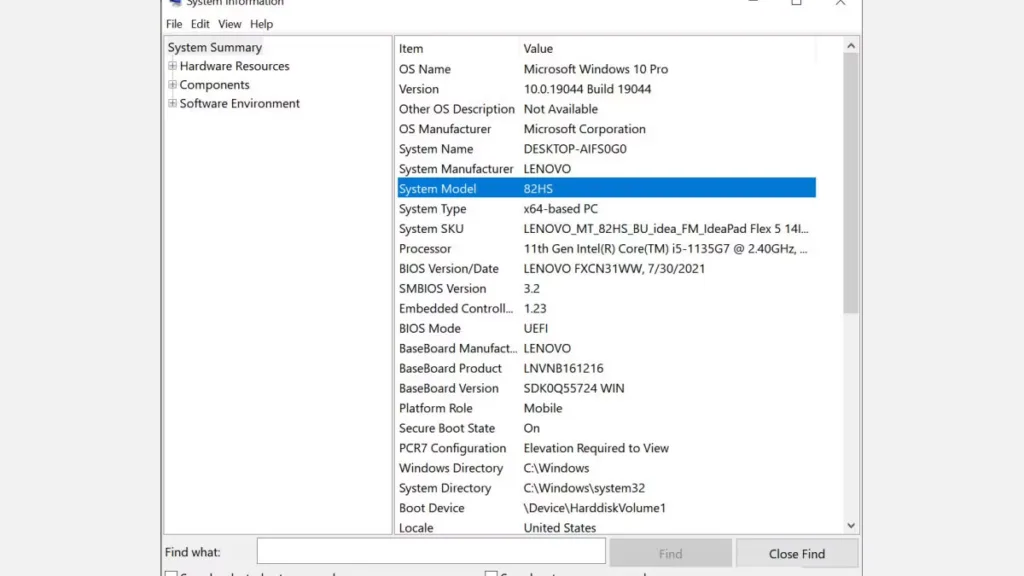Click the value DESKTOP-AIFS0G0
Image resolution: width=1024 pixels, height=576 pixels.
click(575, 149)
